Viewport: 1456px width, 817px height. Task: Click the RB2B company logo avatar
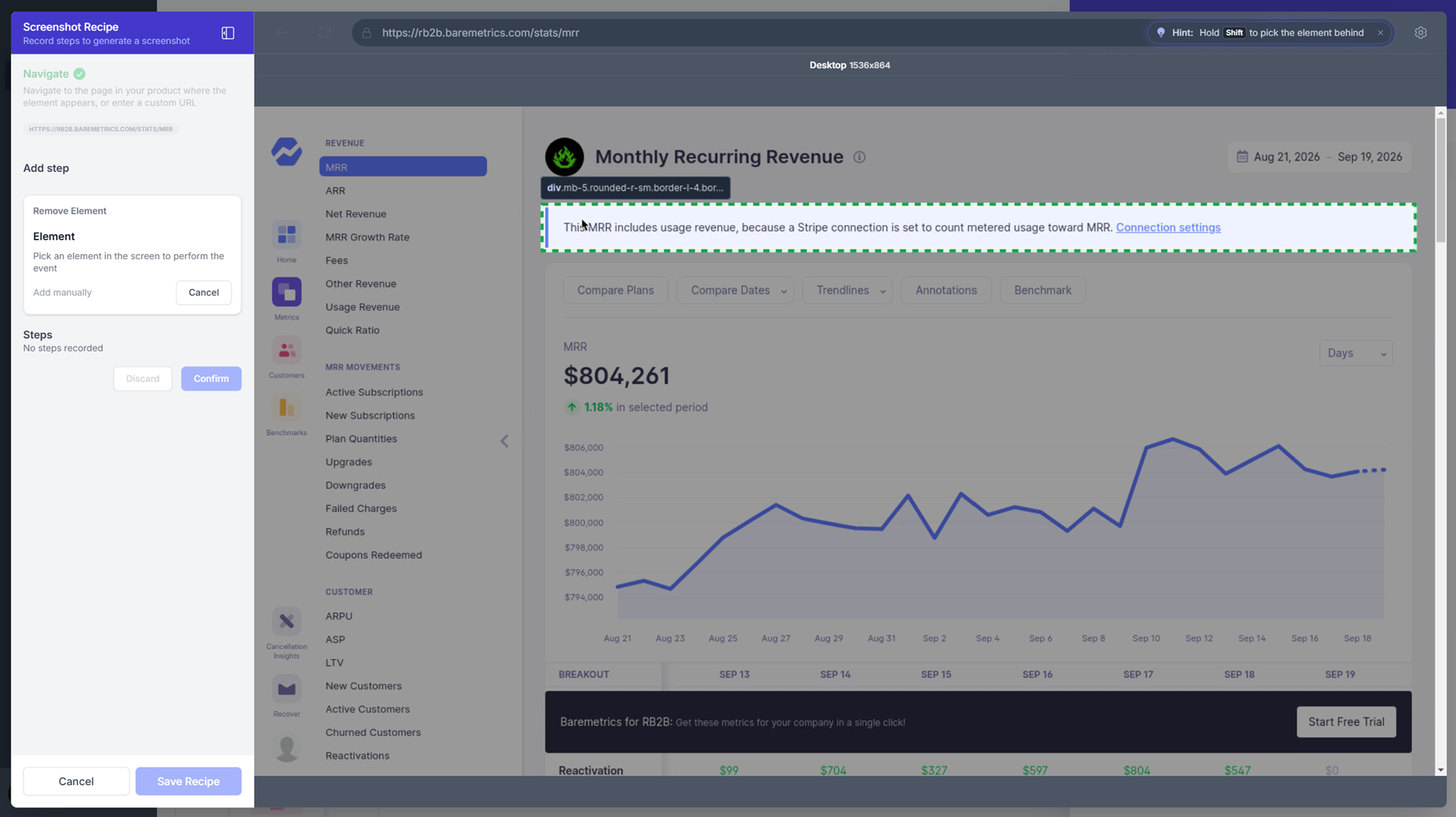click(x=564, y=157)
